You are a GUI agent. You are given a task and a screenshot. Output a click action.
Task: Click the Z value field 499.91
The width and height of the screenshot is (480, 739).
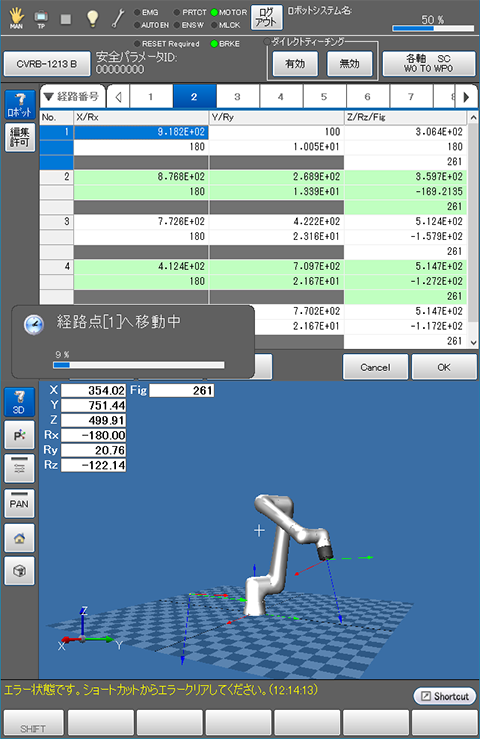93,420
